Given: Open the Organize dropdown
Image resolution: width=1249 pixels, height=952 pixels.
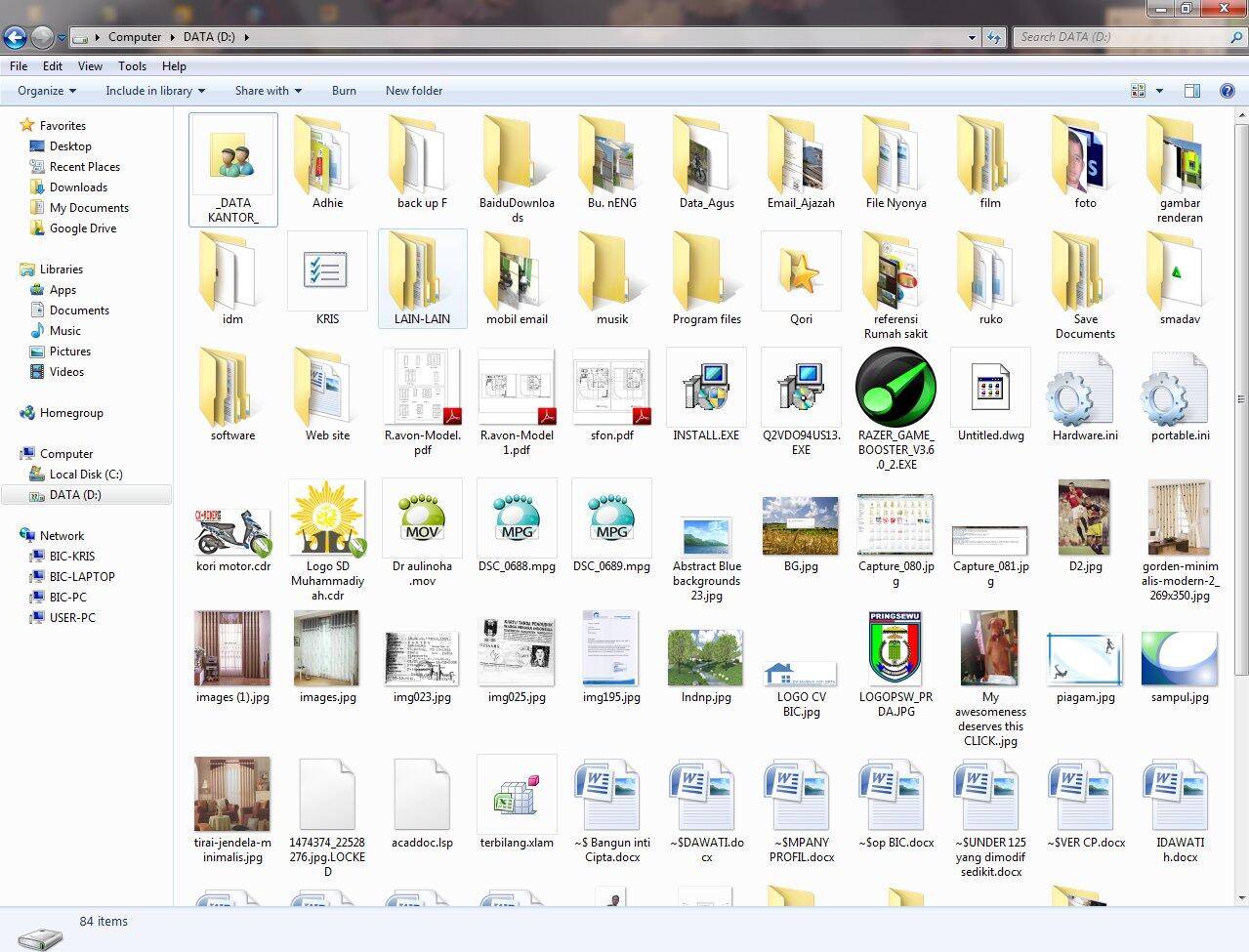Looking at the screenshot, I should point(44,90).
